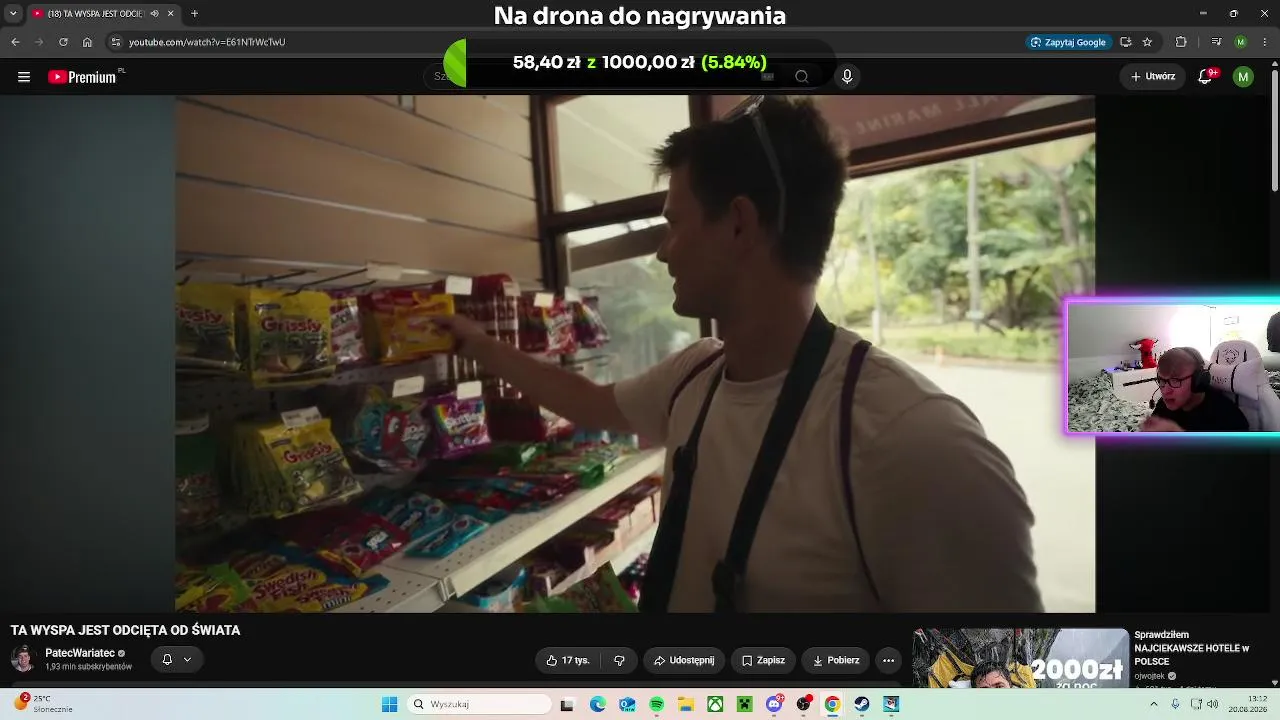Click the Windows taskbar search box
The image size is (1280, 720).
click(x=481, y=704)
